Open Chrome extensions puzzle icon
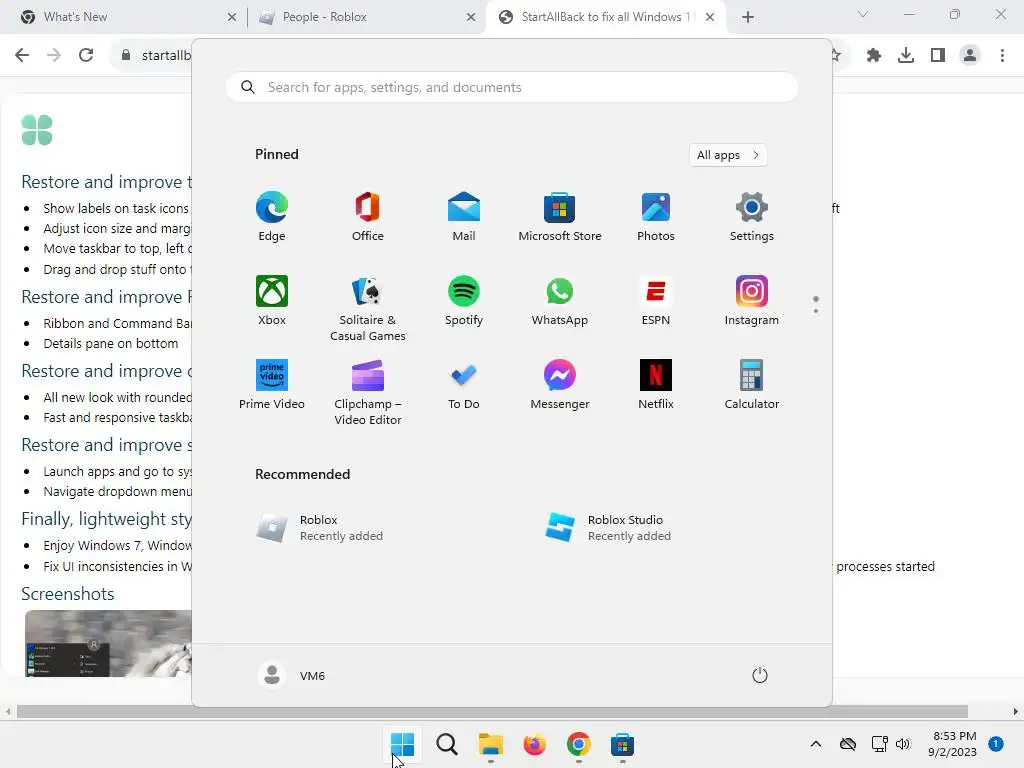1024x768 pixels. pyautogui.click(x=873, y=55)
